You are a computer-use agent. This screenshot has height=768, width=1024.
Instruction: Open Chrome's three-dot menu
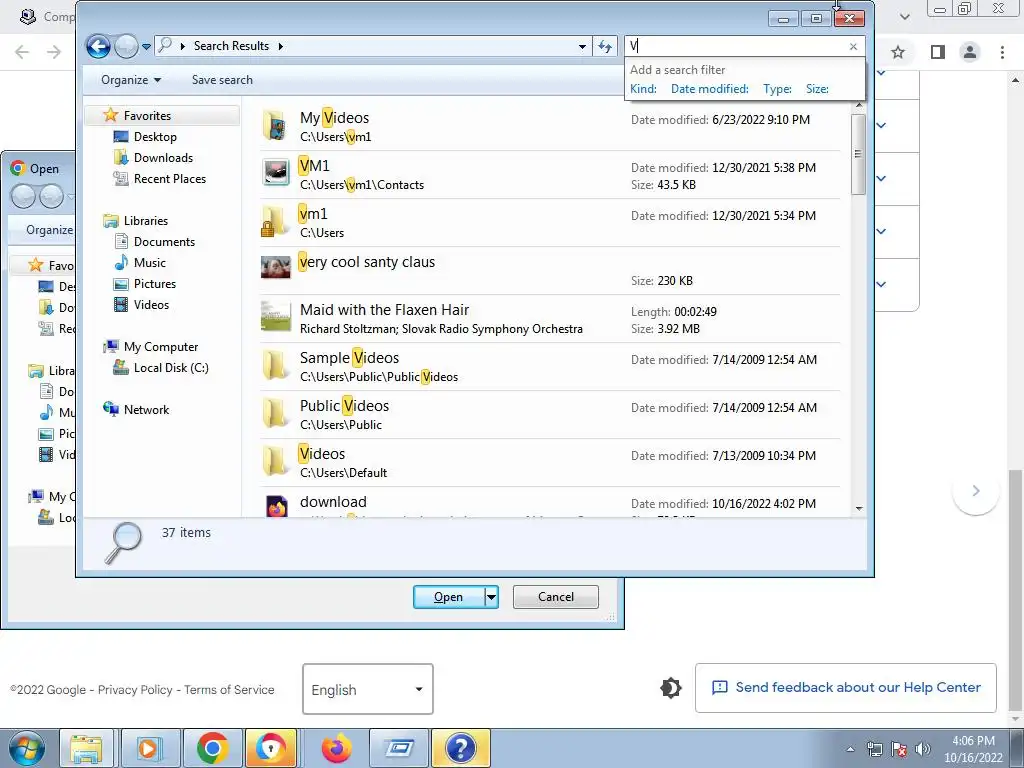[1002, 52]
